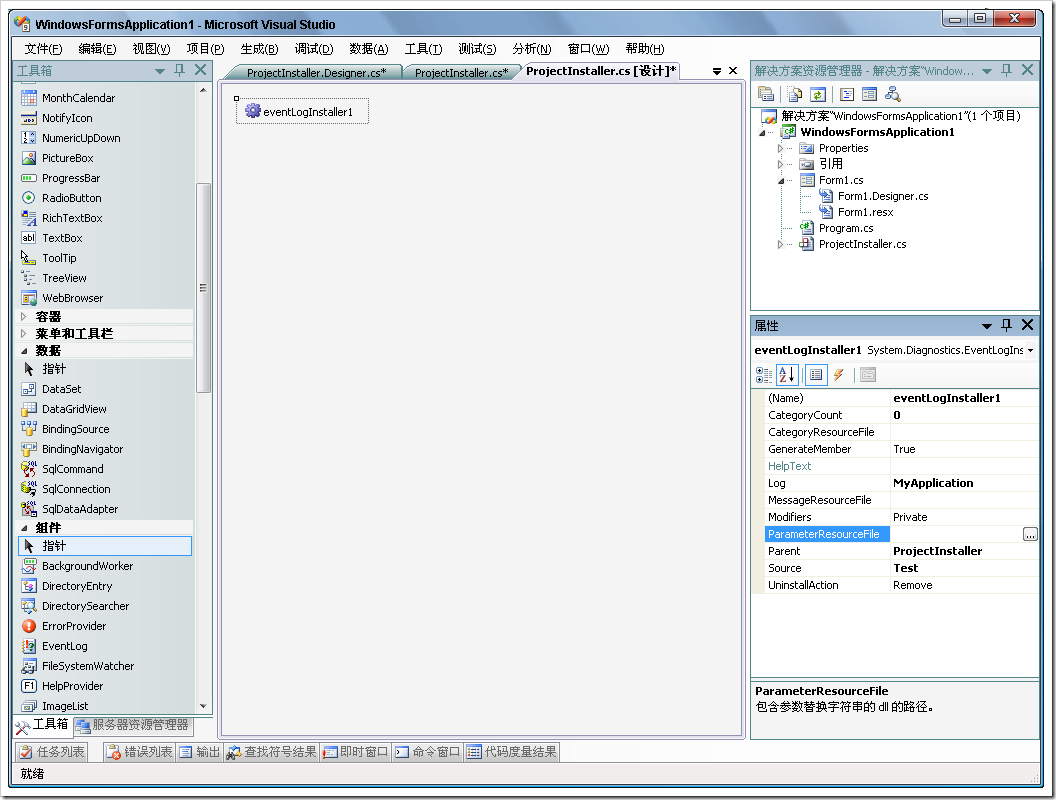Open the 调试(D) debug menu
This screenshot has width=1056, height=800.
tap(314, 48)
